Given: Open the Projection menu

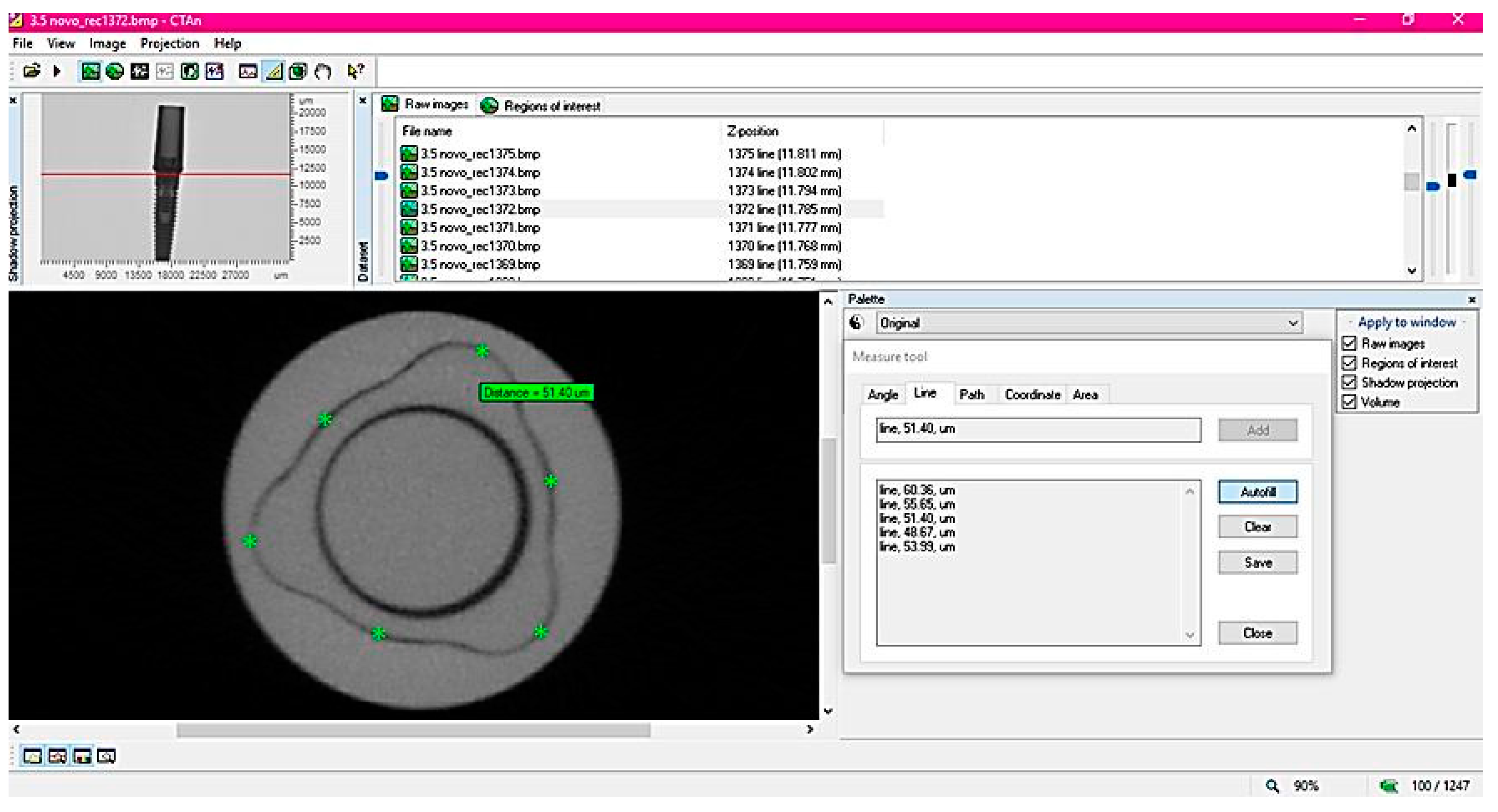Looking at the screenshot, I should [169, 44].
